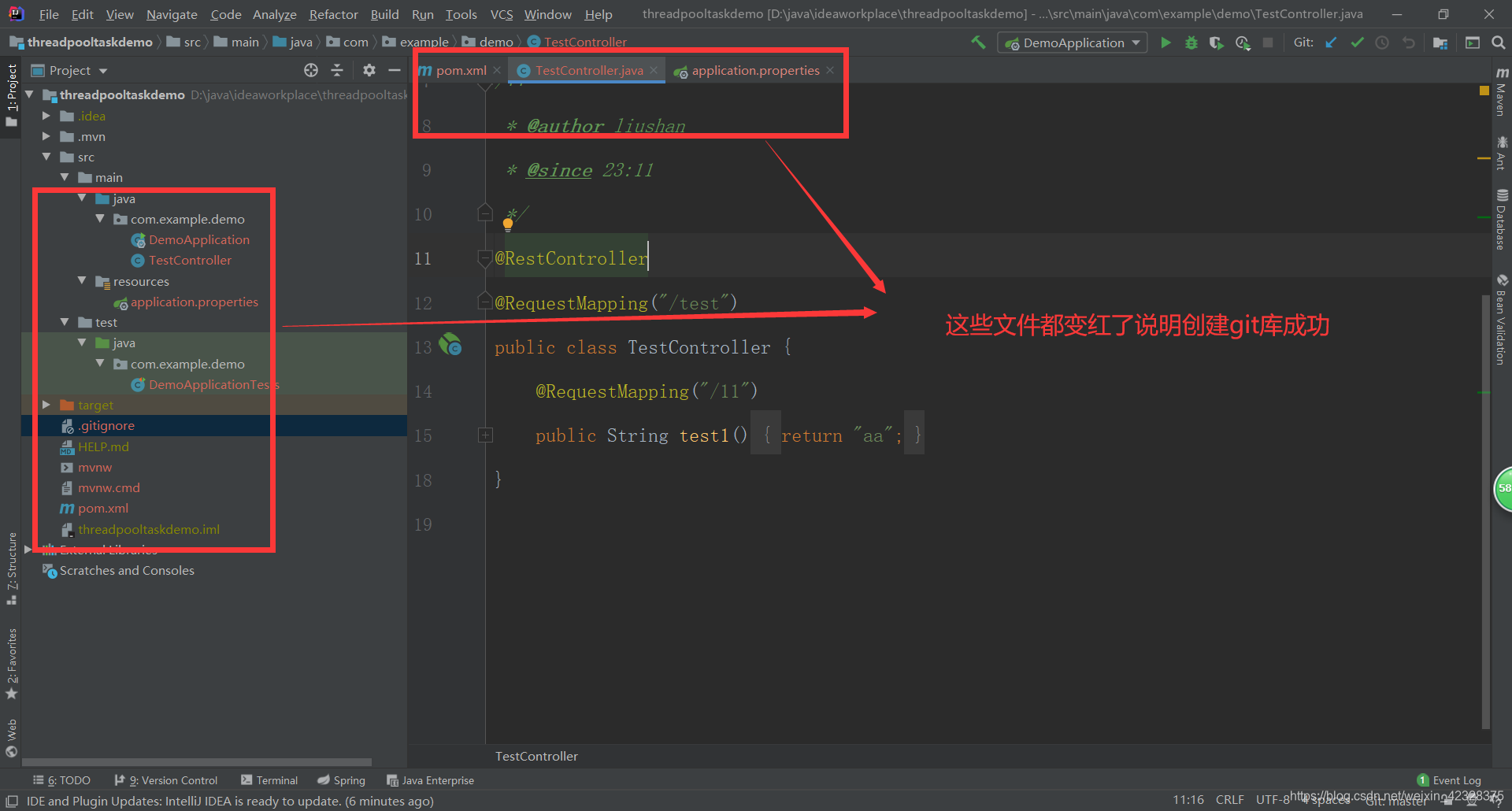Screen dimensions: 1512x811
Task: Select .gitignore in project tree
Action: click(106, 425)
